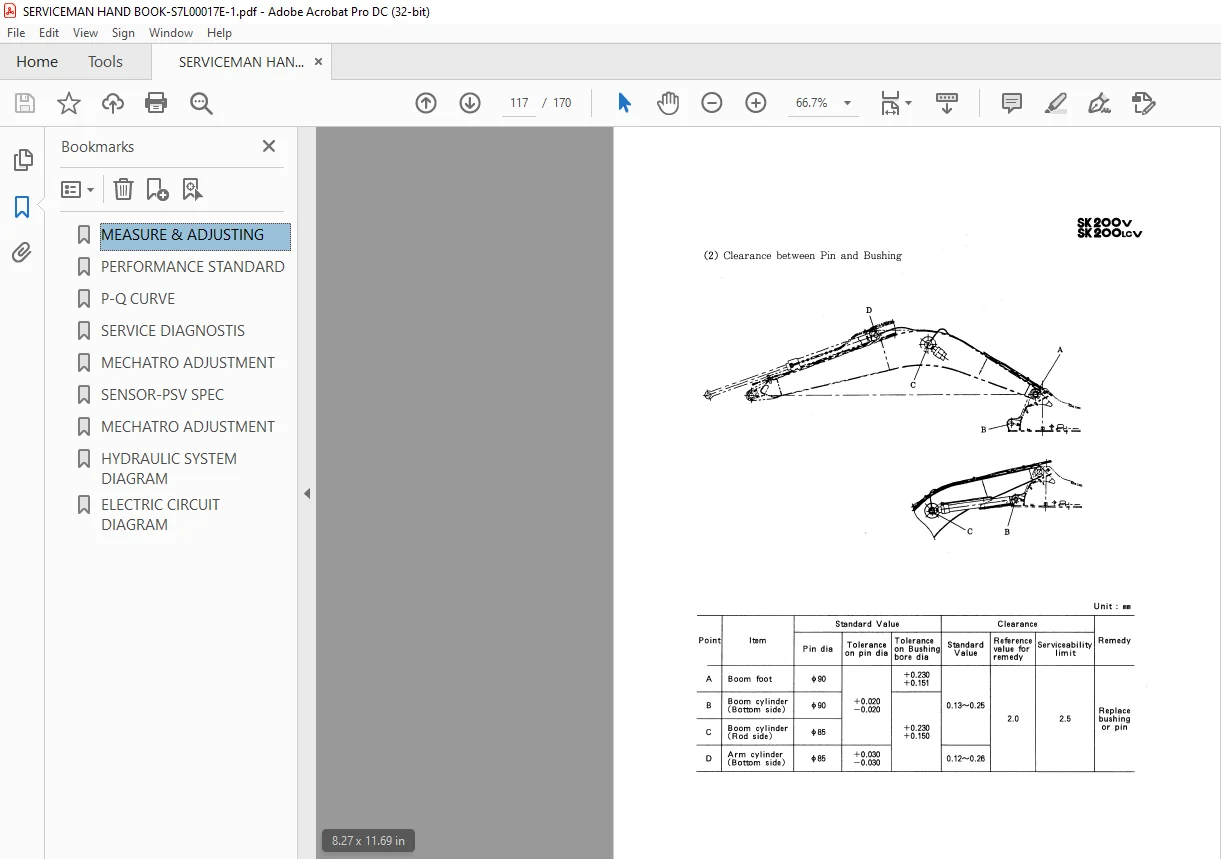The image size is (1221, 859).
Task: Upload file to cloud icon
Action: [x=113, y=103]
